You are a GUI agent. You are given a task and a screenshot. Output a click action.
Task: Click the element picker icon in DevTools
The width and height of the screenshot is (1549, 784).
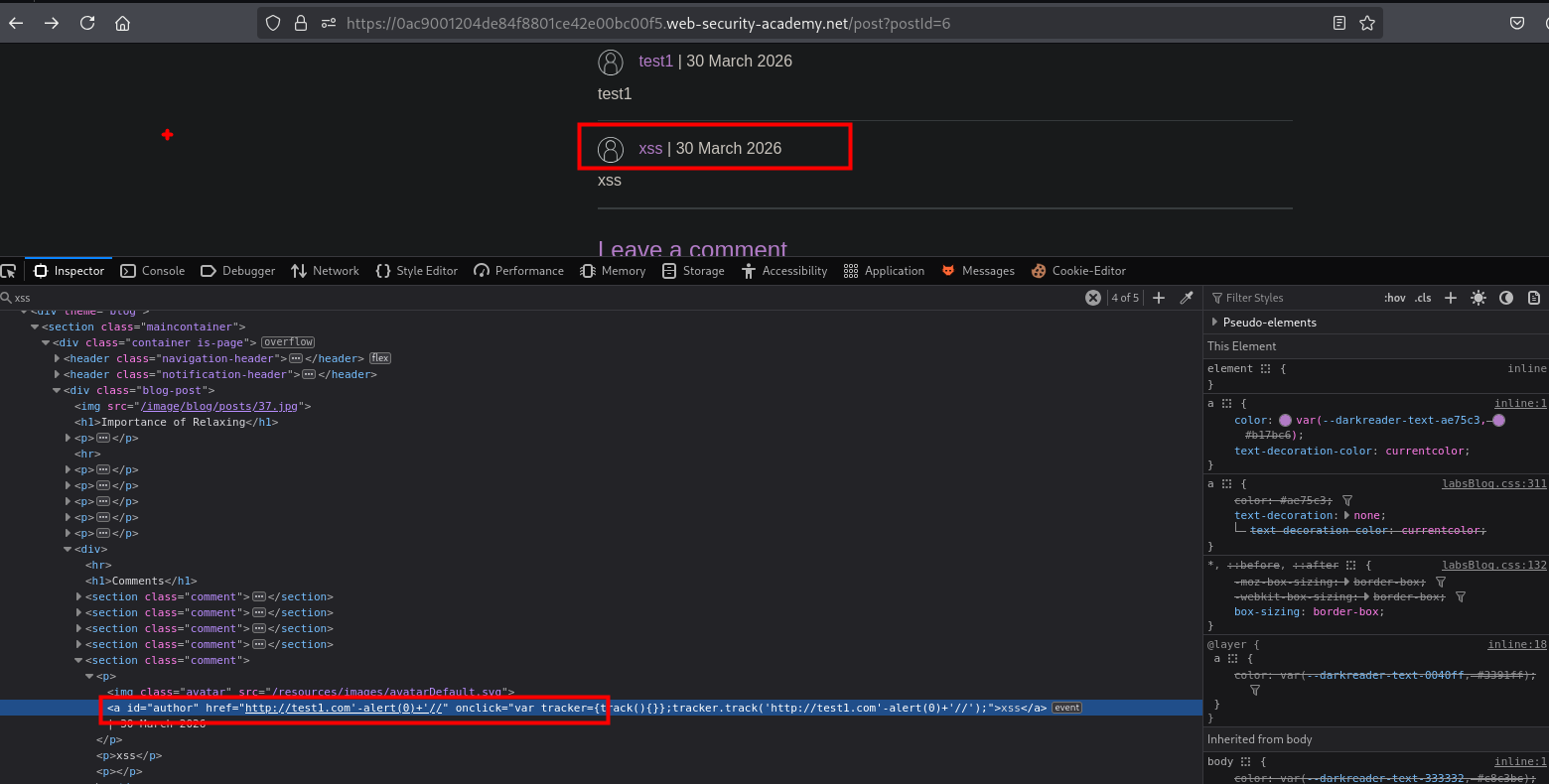9,271
